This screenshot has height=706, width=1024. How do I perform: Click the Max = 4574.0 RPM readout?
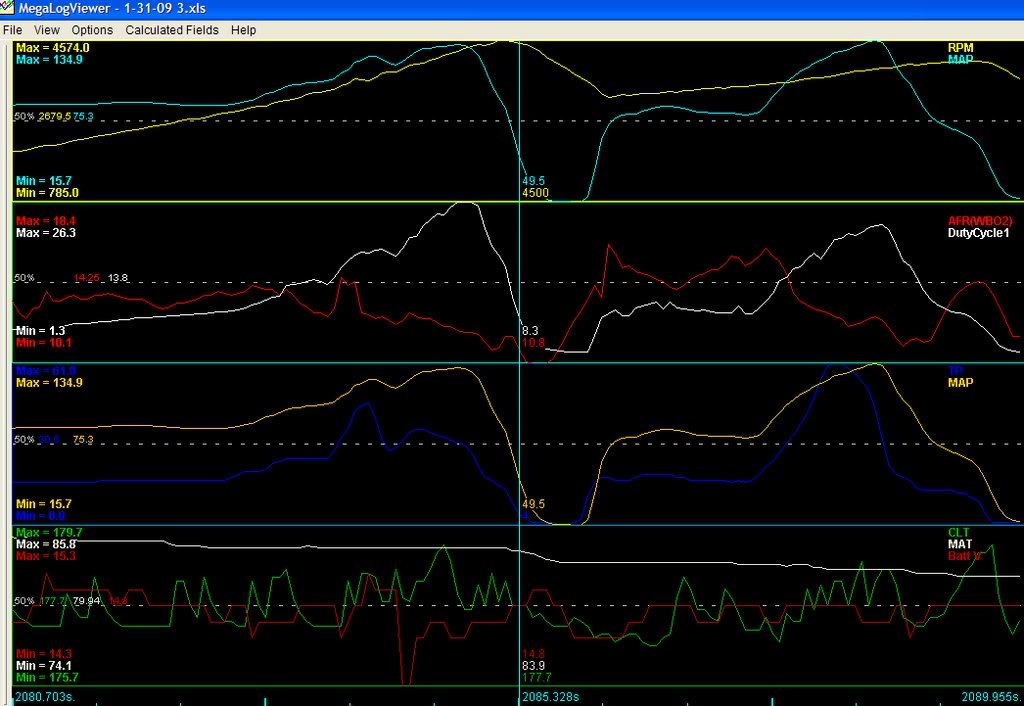[x=53, y=47]
